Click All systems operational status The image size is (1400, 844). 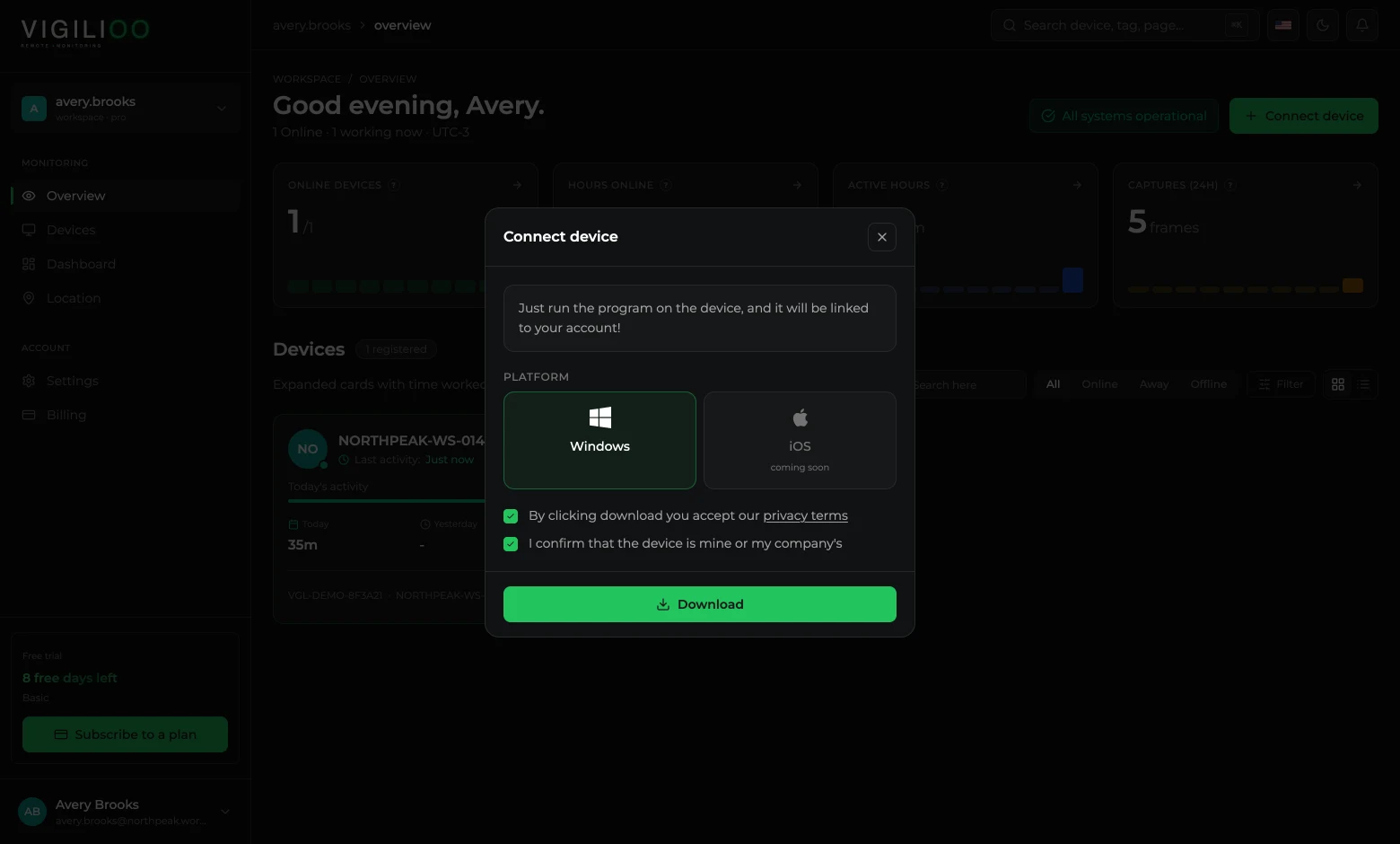[1124, 116]
